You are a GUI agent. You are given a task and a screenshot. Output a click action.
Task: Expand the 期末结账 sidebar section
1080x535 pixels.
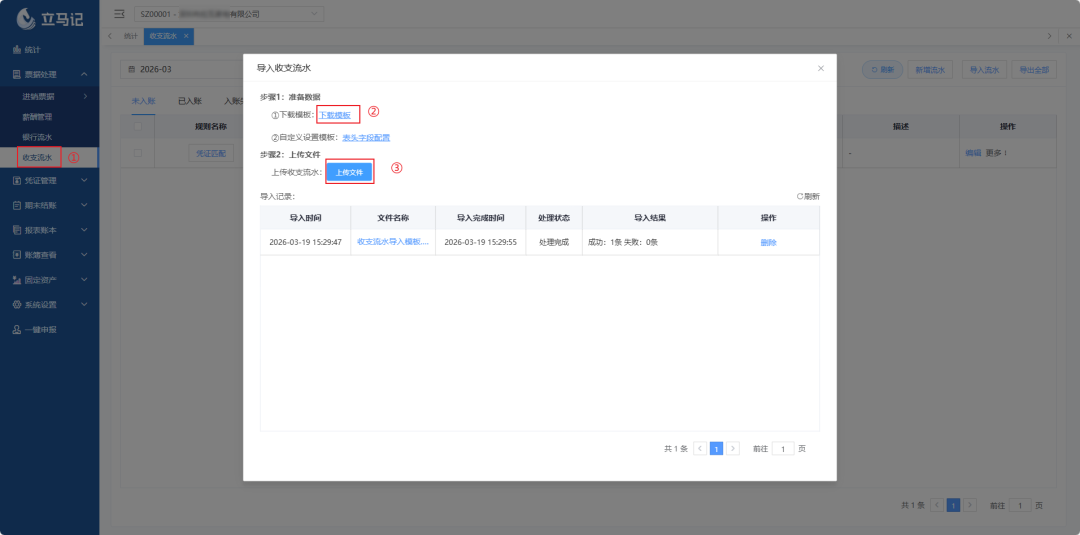click(x=48, y=205)
